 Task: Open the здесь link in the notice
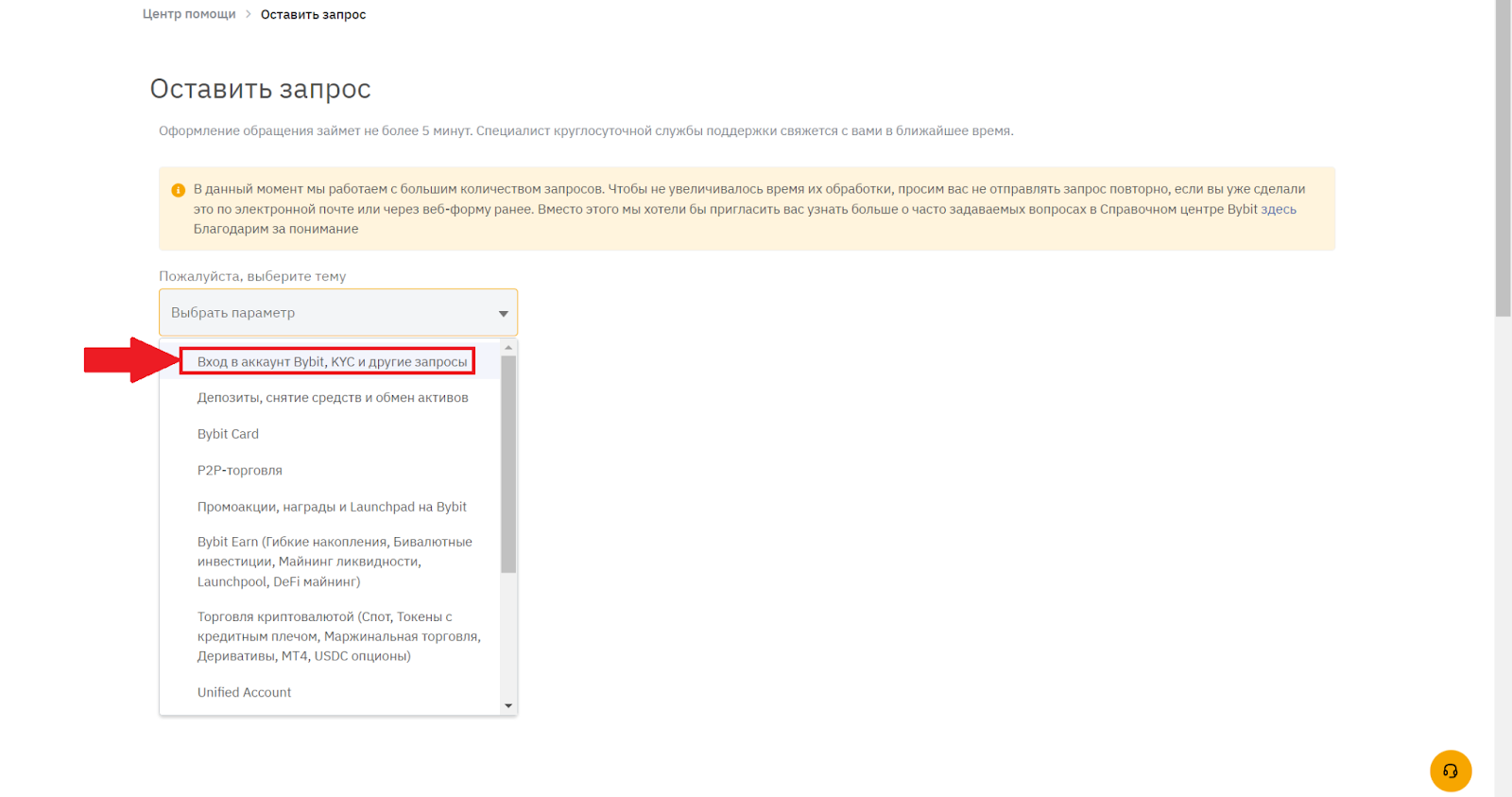(1279, 210)
